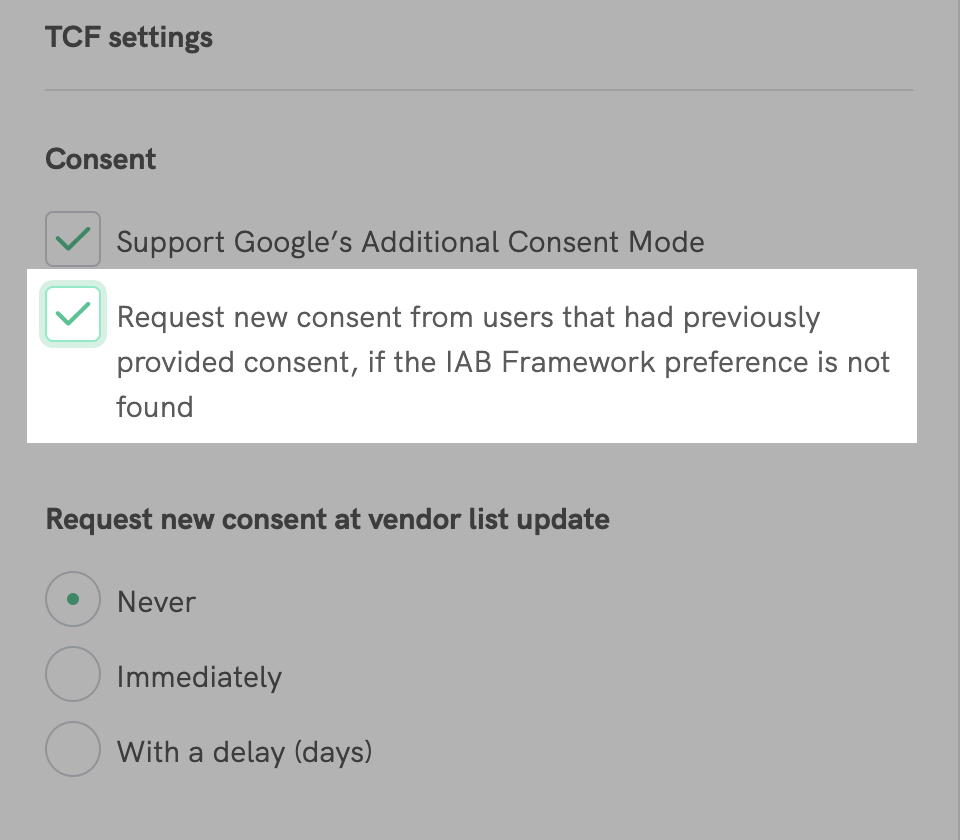960x840 pixels.
Task: Uncheck the Request new consent from users checkbox
Action: pyautogui.click(x=73, y=315)
